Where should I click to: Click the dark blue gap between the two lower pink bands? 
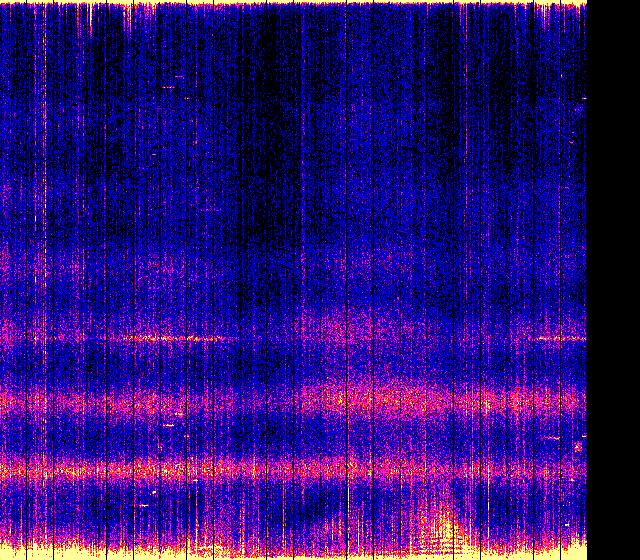(x=300, y=437)
